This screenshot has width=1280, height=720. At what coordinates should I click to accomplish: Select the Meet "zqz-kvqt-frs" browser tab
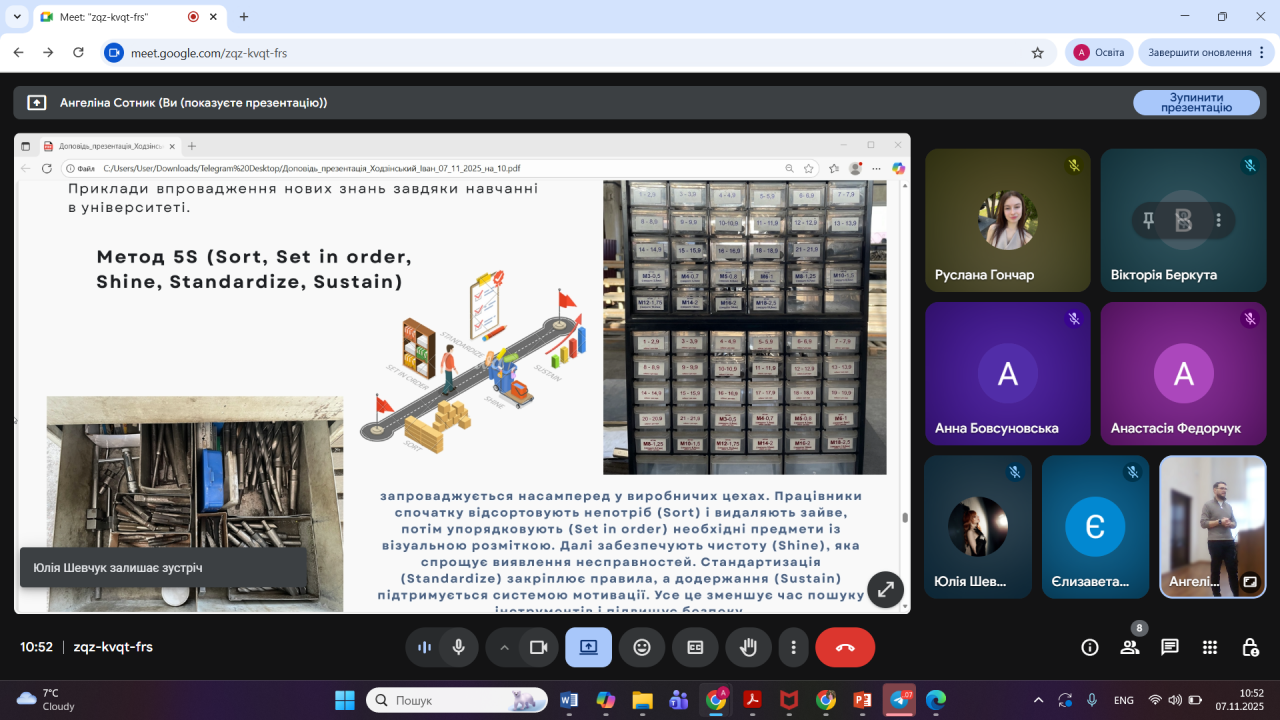click(110, 17)
